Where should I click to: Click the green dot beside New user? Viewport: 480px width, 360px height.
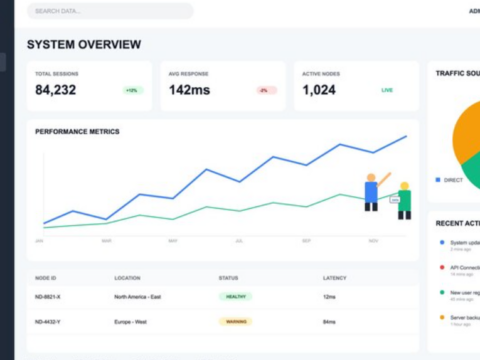point(442,292)
